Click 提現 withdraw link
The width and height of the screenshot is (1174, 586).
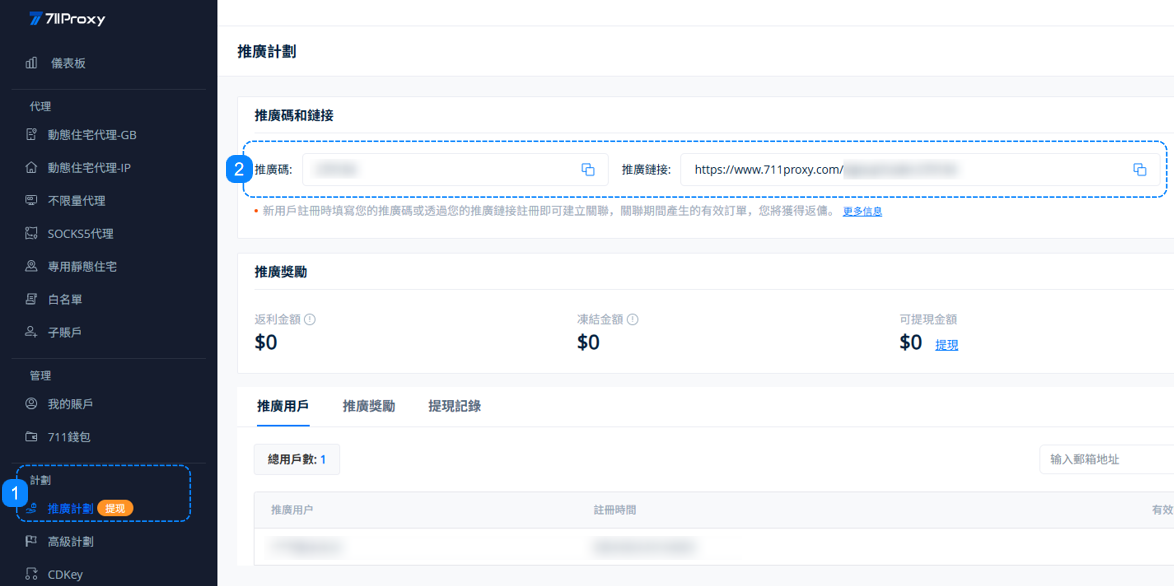[946, 345]
